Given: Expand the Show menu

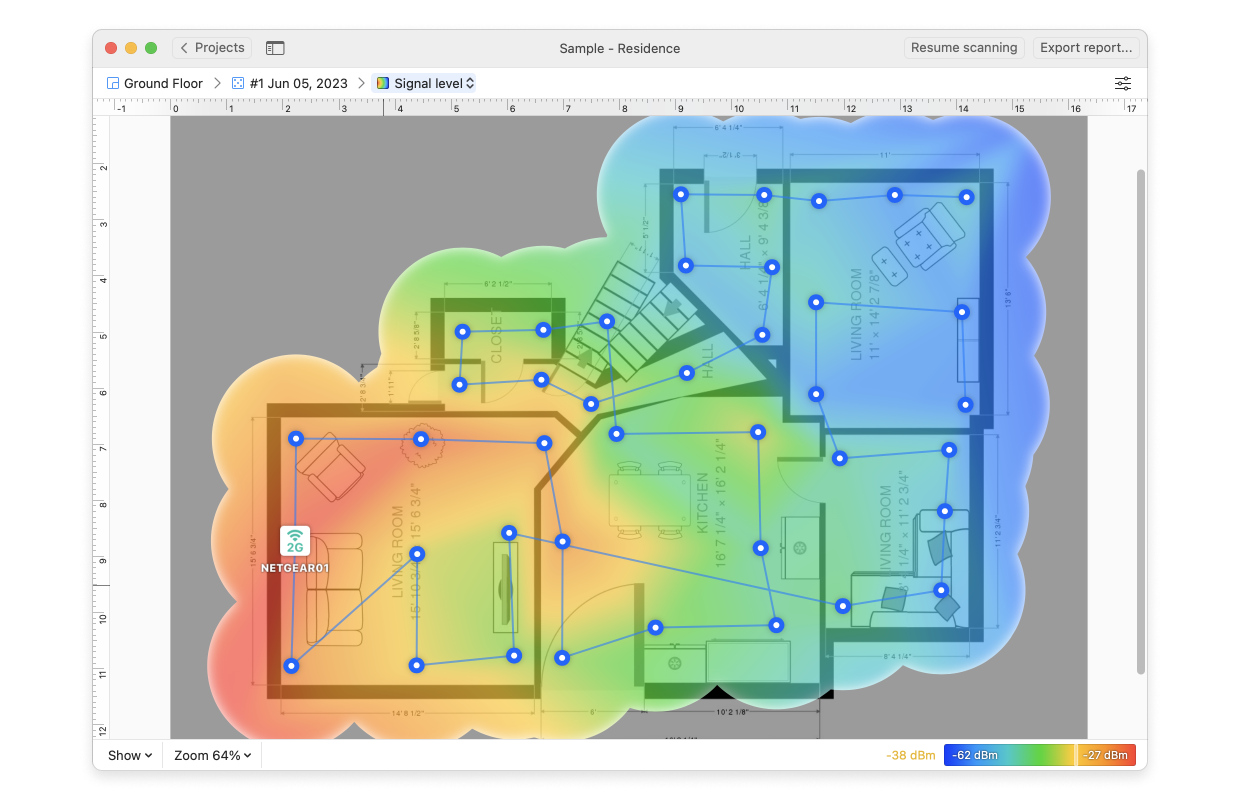Looking at the screenshot, I should tap(130, 756).
